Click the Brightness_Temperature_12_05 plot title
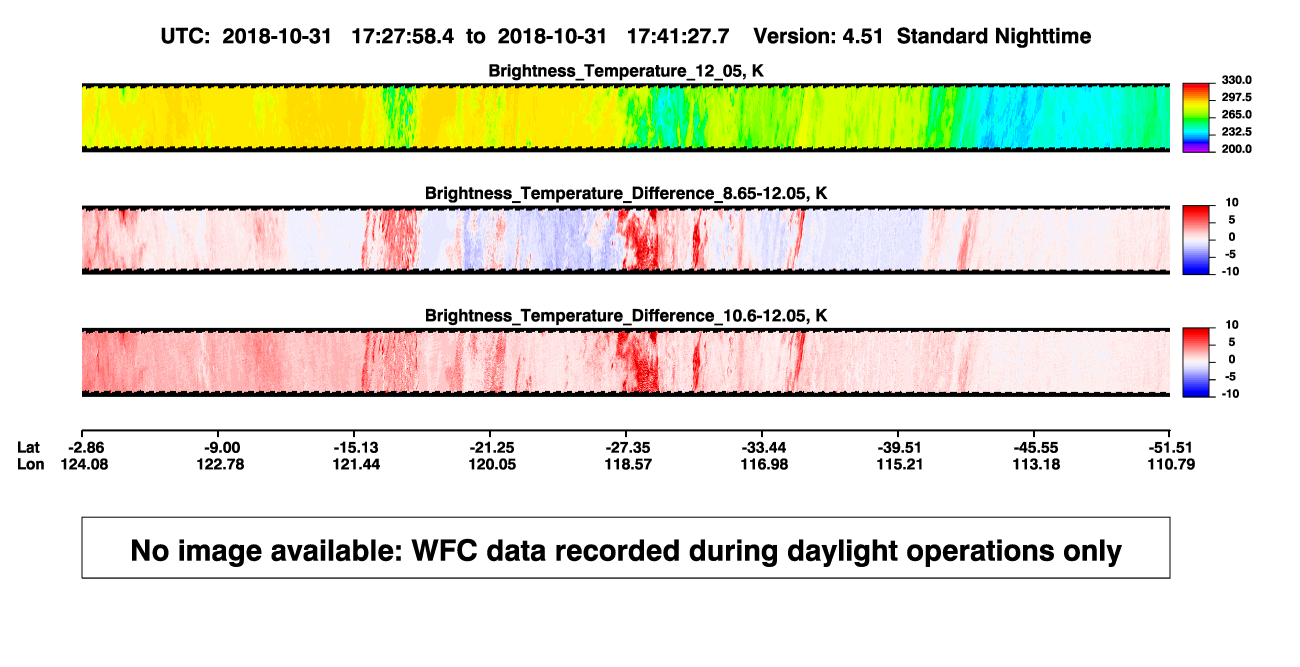 pyautogui.click(x=626, y=71)
